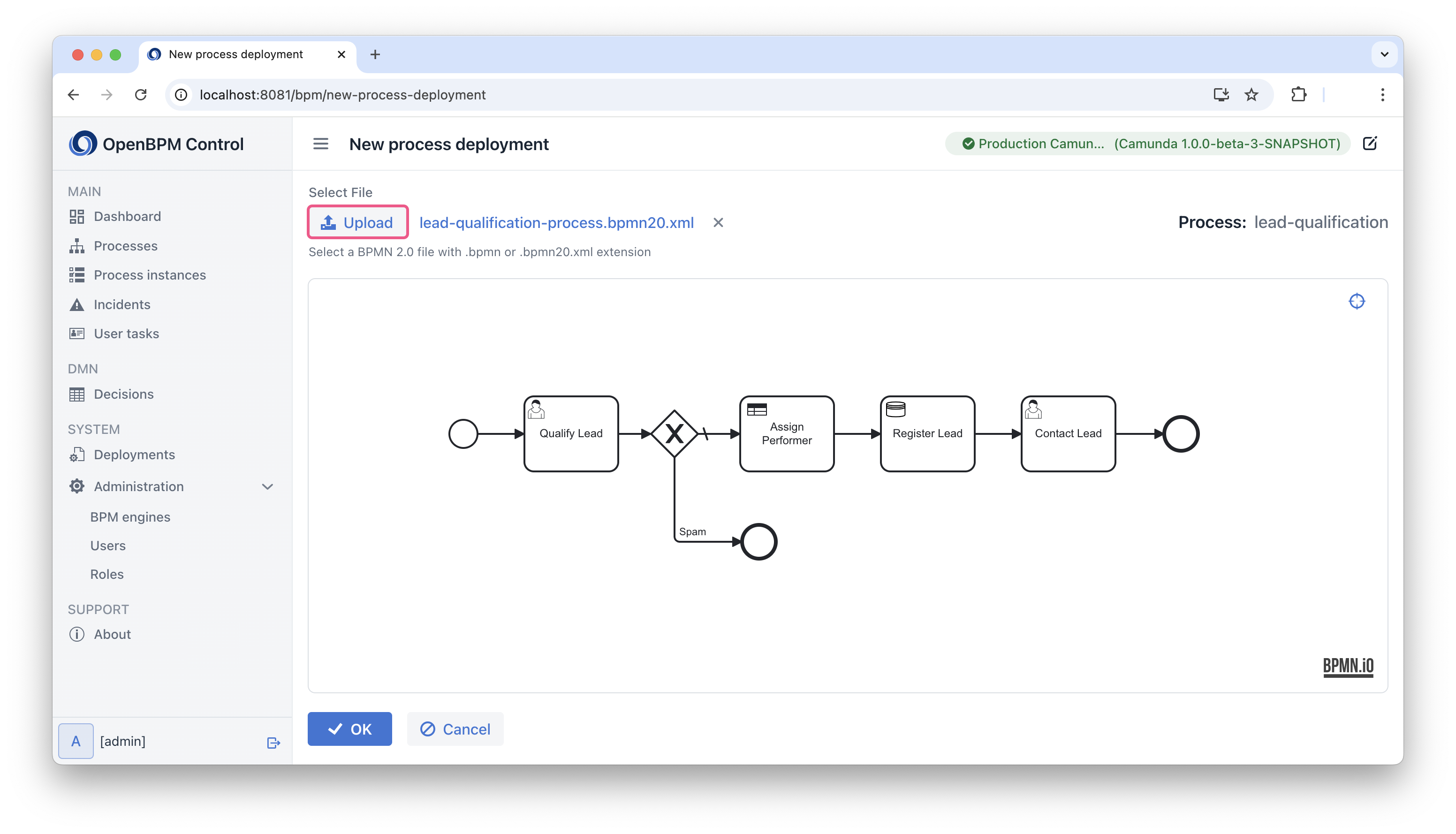Open browser extensions puzzle icon

(1298, 94)
